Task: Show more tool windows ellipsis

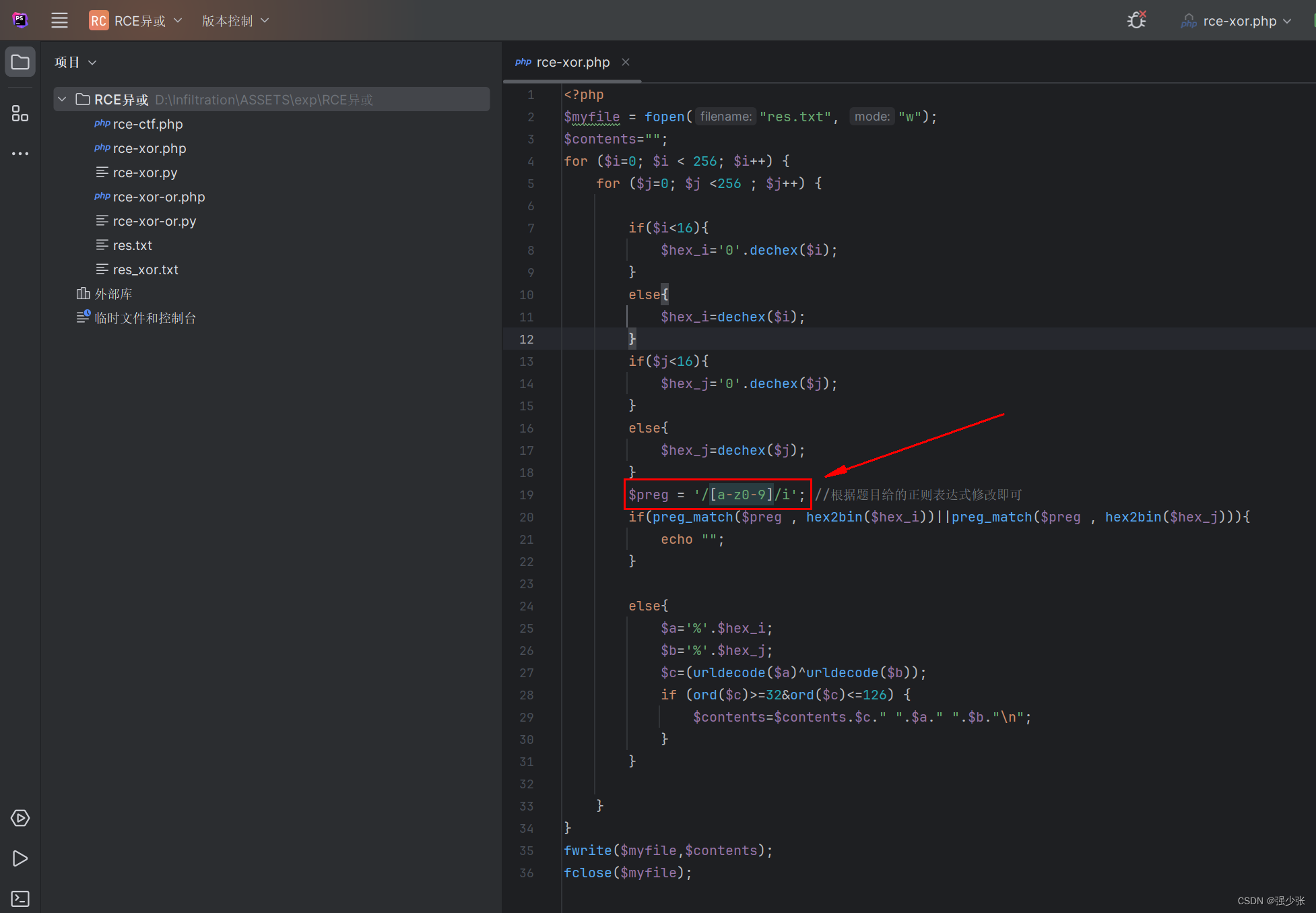Action: coord(20,154)
